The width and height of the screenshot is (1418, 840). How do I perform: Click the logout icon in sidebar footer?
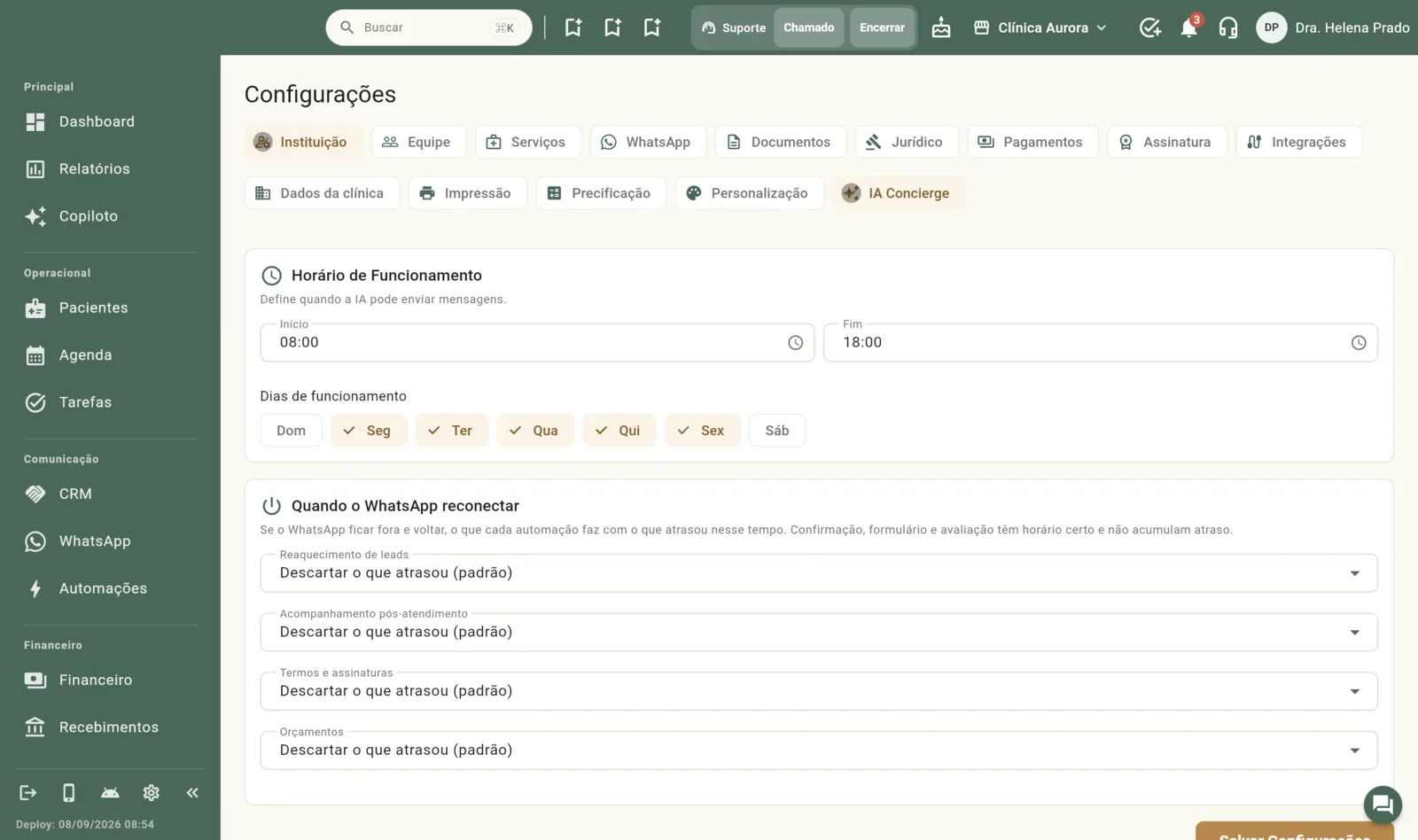tap(28, 792)
